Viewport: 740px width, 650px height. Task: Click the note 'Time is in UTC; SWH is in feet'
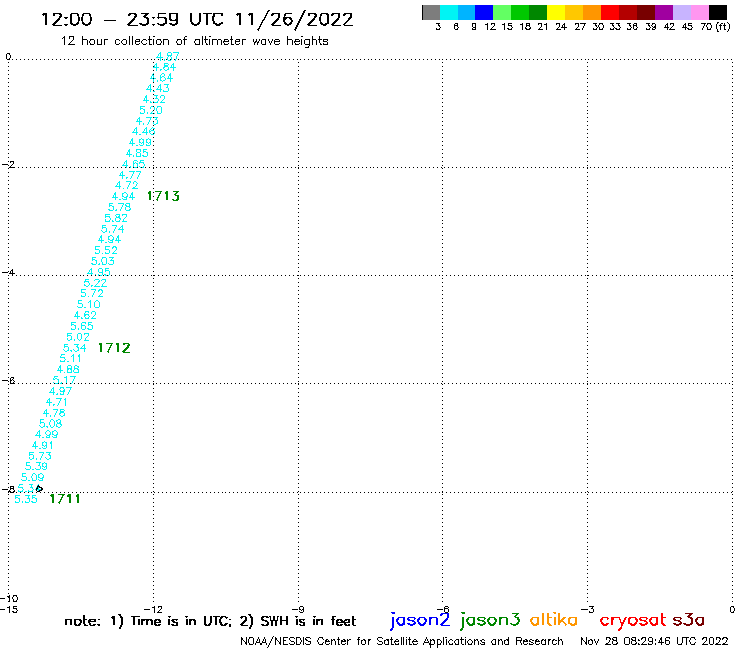tap(210, 621)
